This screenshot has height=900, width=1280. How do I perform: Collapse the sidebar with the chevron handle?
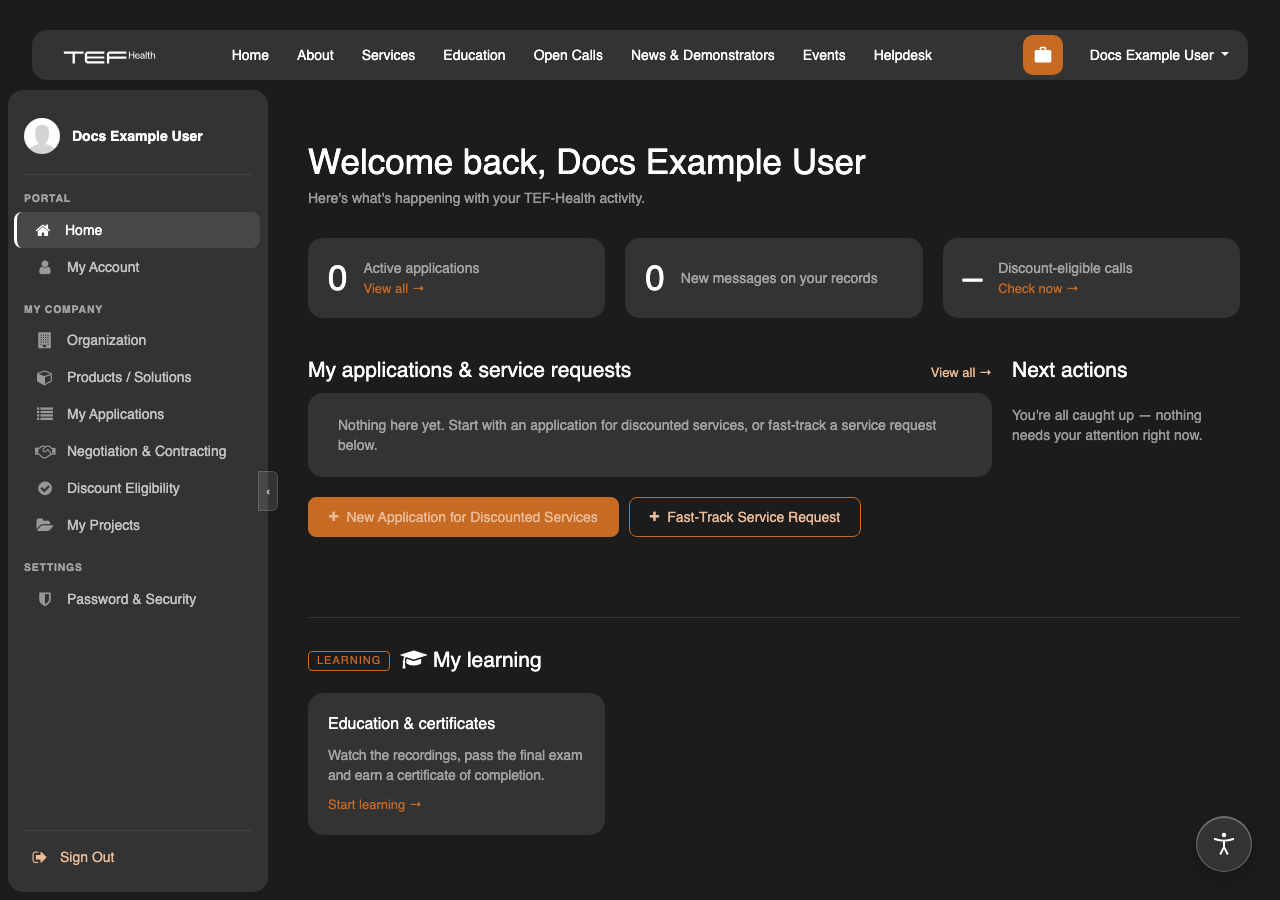coord(268,491)
